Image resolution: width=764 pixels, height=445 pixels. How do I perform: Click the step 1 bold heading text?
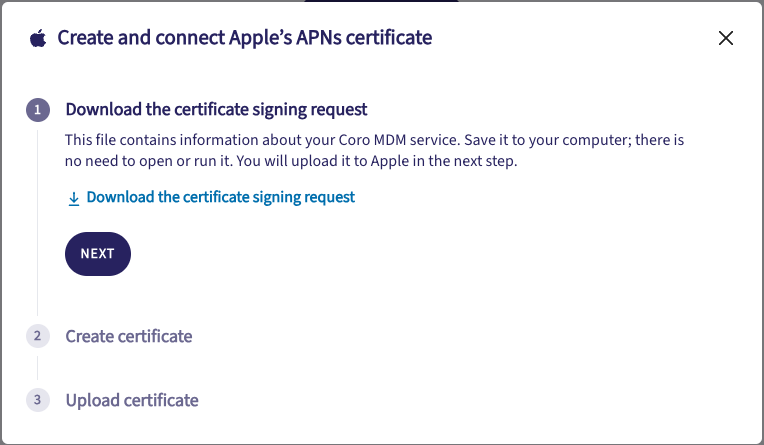tap(216, 109)
